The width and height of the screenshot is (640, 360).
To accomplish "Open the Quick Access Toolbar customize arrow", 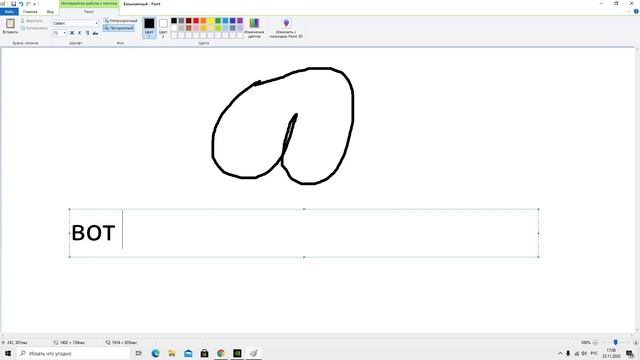I will coord(34,4).
